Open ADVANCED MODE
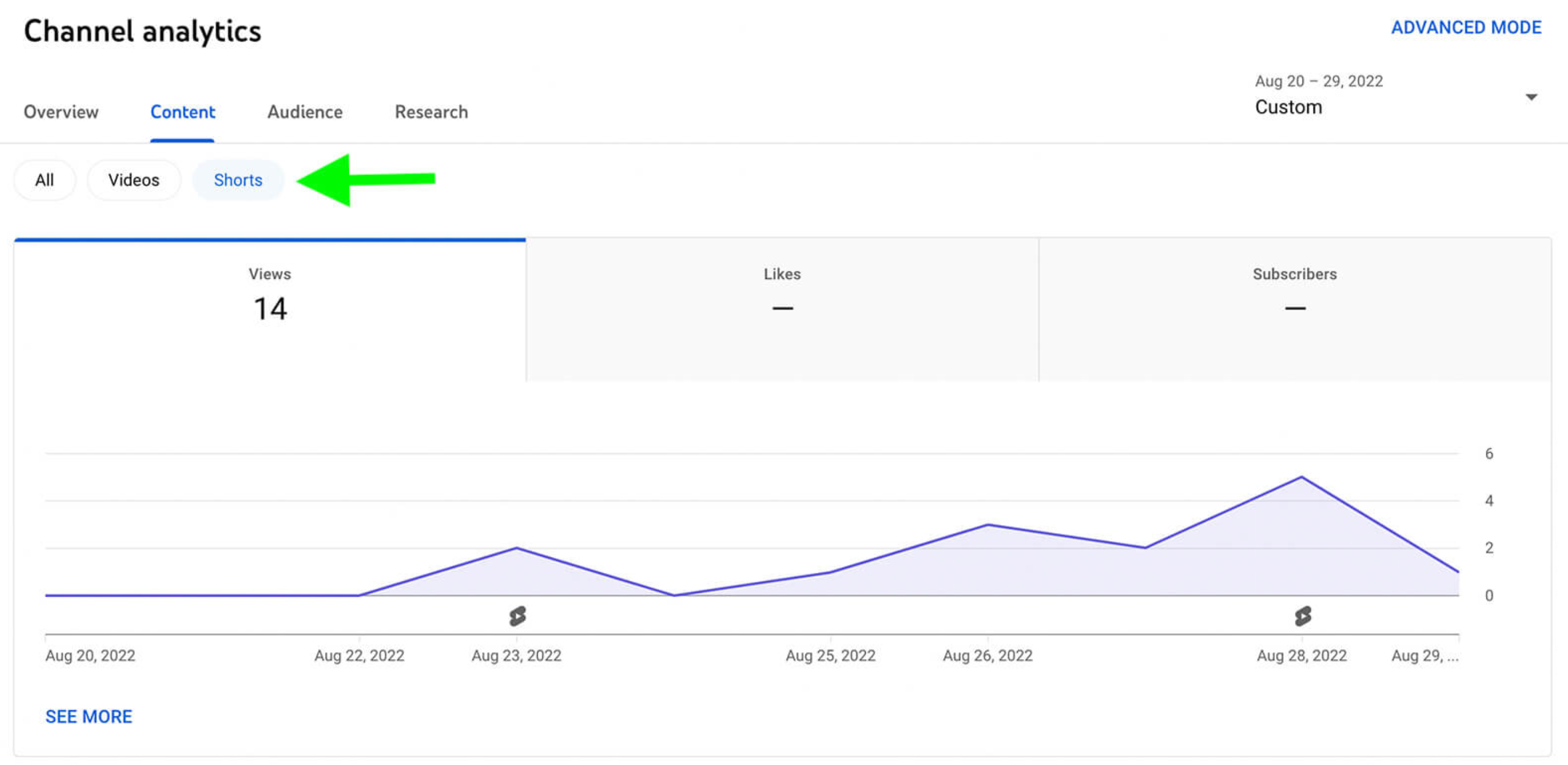The width and height of the screenshot is (1568, 765). [1467, 28]
